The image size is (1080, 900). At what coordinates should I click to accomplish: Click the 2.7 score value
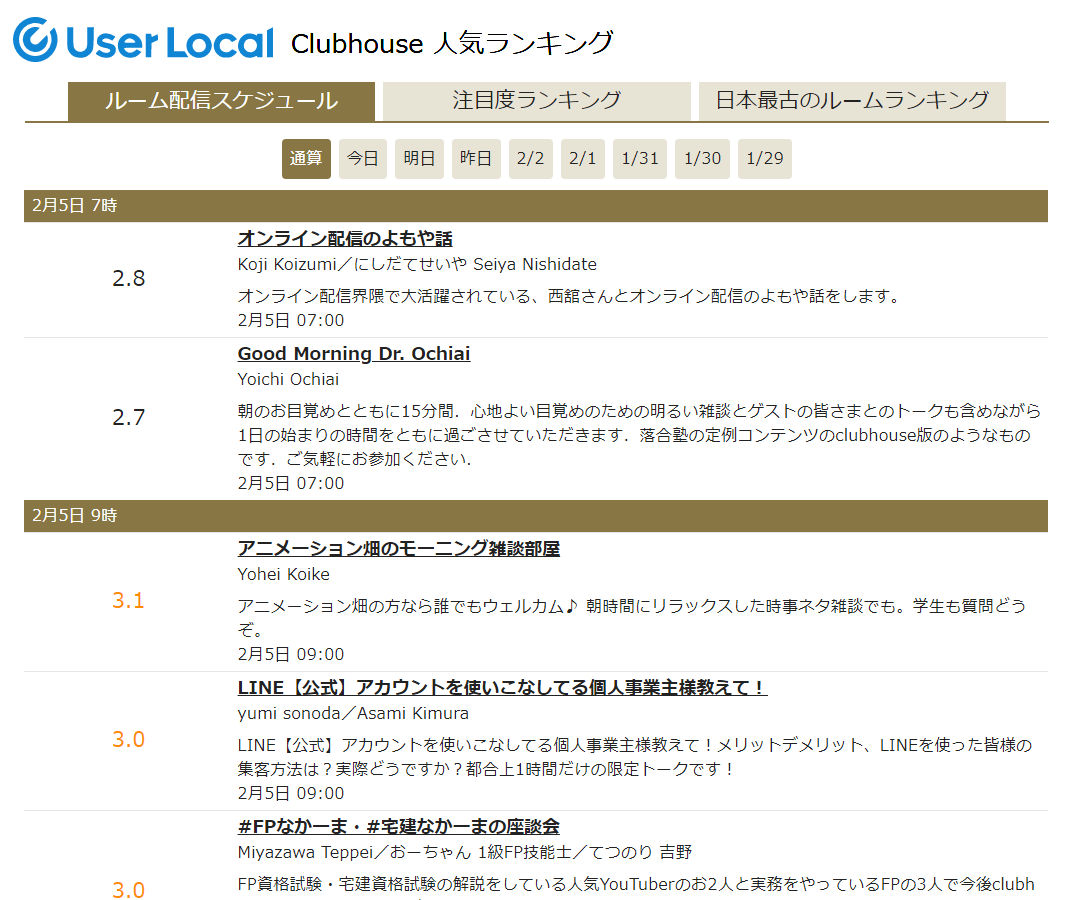[129, 418]
